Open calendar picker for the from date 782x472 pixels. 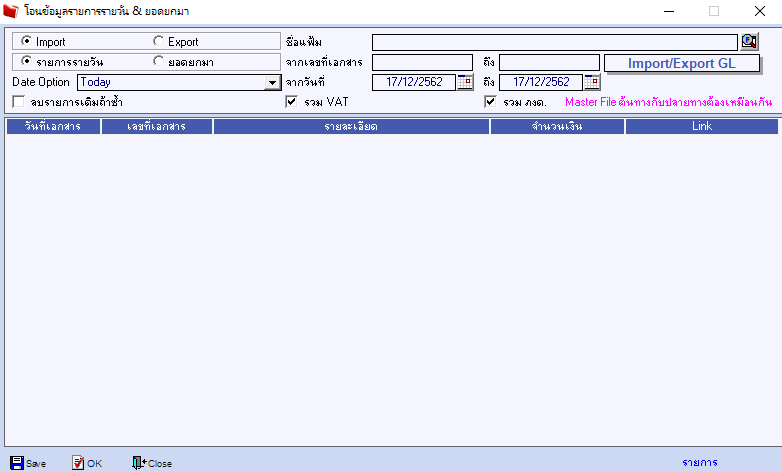click(465, 82)
